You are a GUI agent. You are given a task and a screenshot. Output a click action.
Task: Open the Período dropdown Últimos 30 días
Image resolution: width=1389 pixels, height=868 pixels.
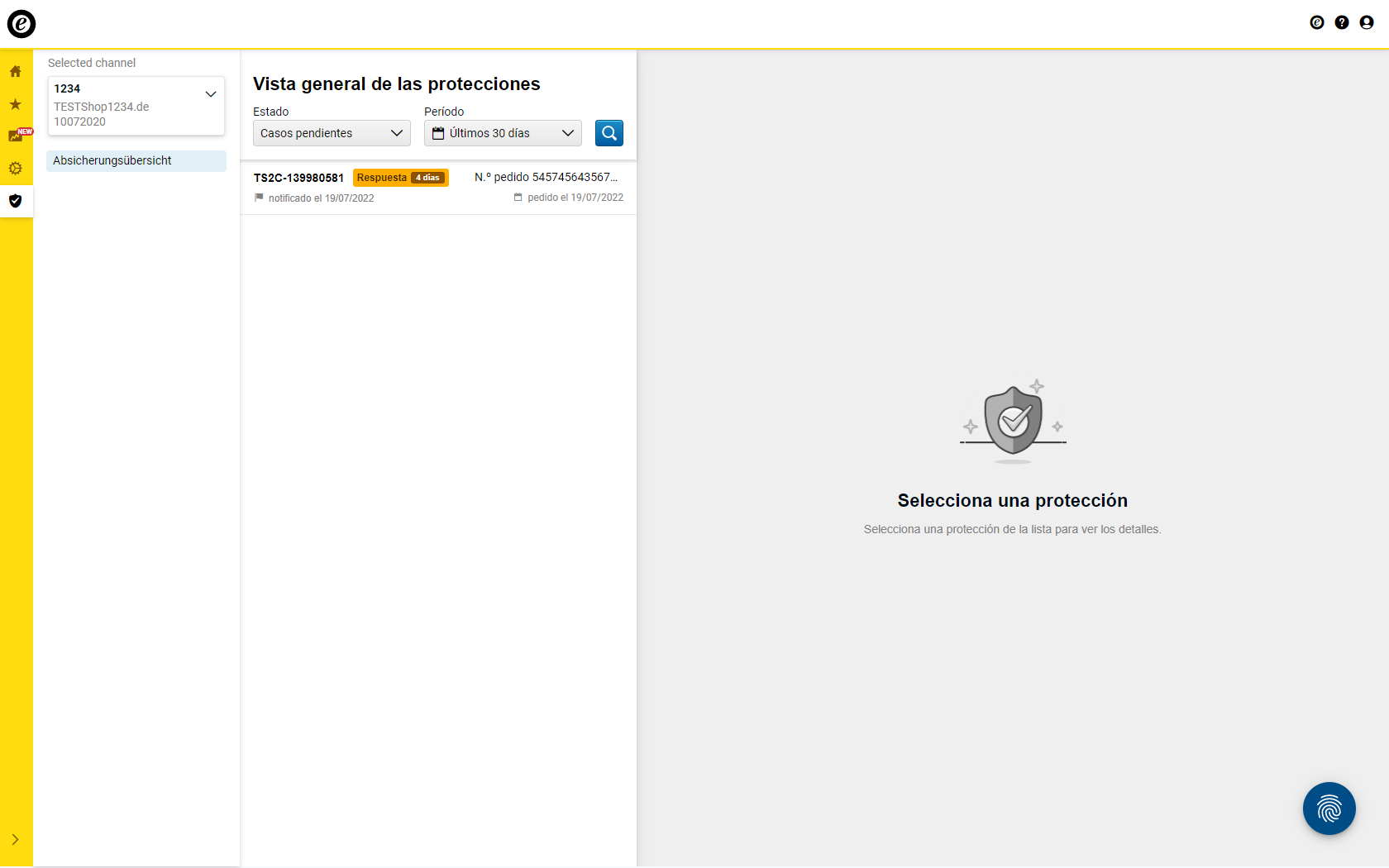tap(503, 133)
